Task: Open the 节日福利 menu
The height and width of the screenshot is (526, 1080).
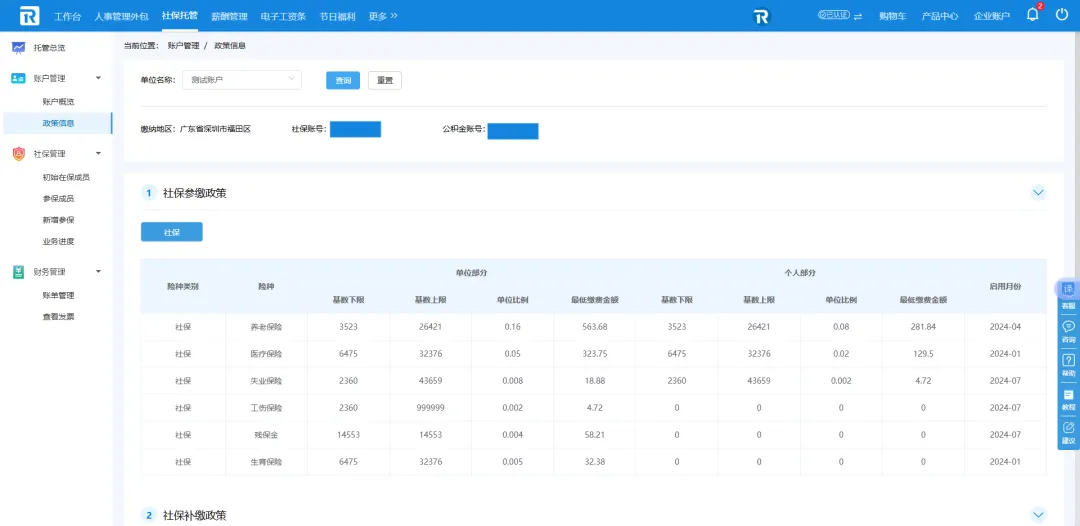Action: (338, 17)
